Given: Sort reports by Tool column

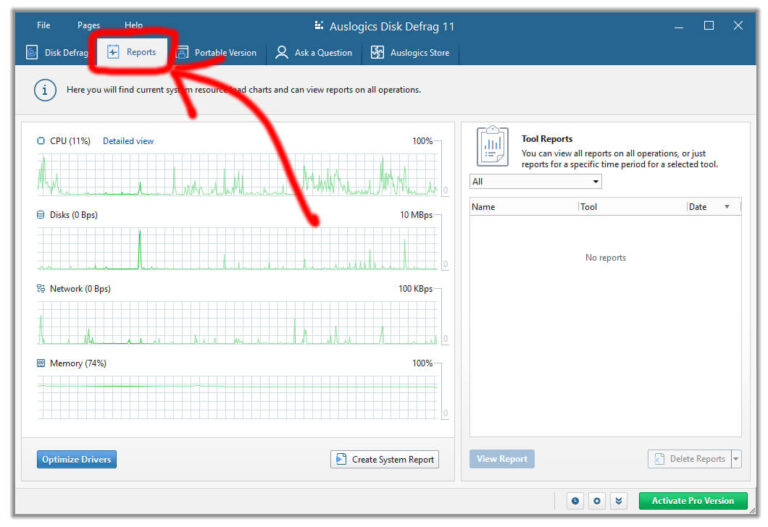Looking at the screenshot, I should (x=632, y=207).
